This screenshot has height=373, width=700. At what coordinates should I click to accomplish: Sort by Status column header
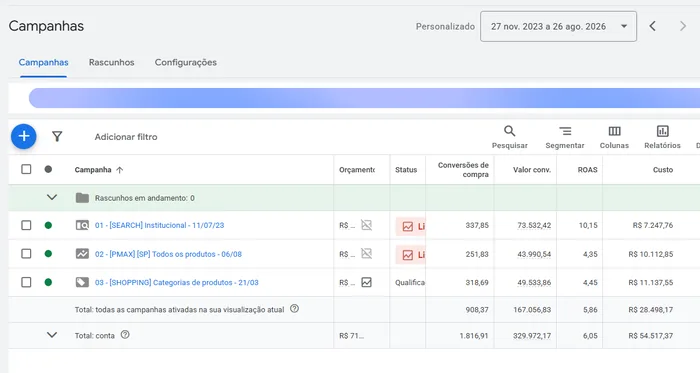point(406,170)
